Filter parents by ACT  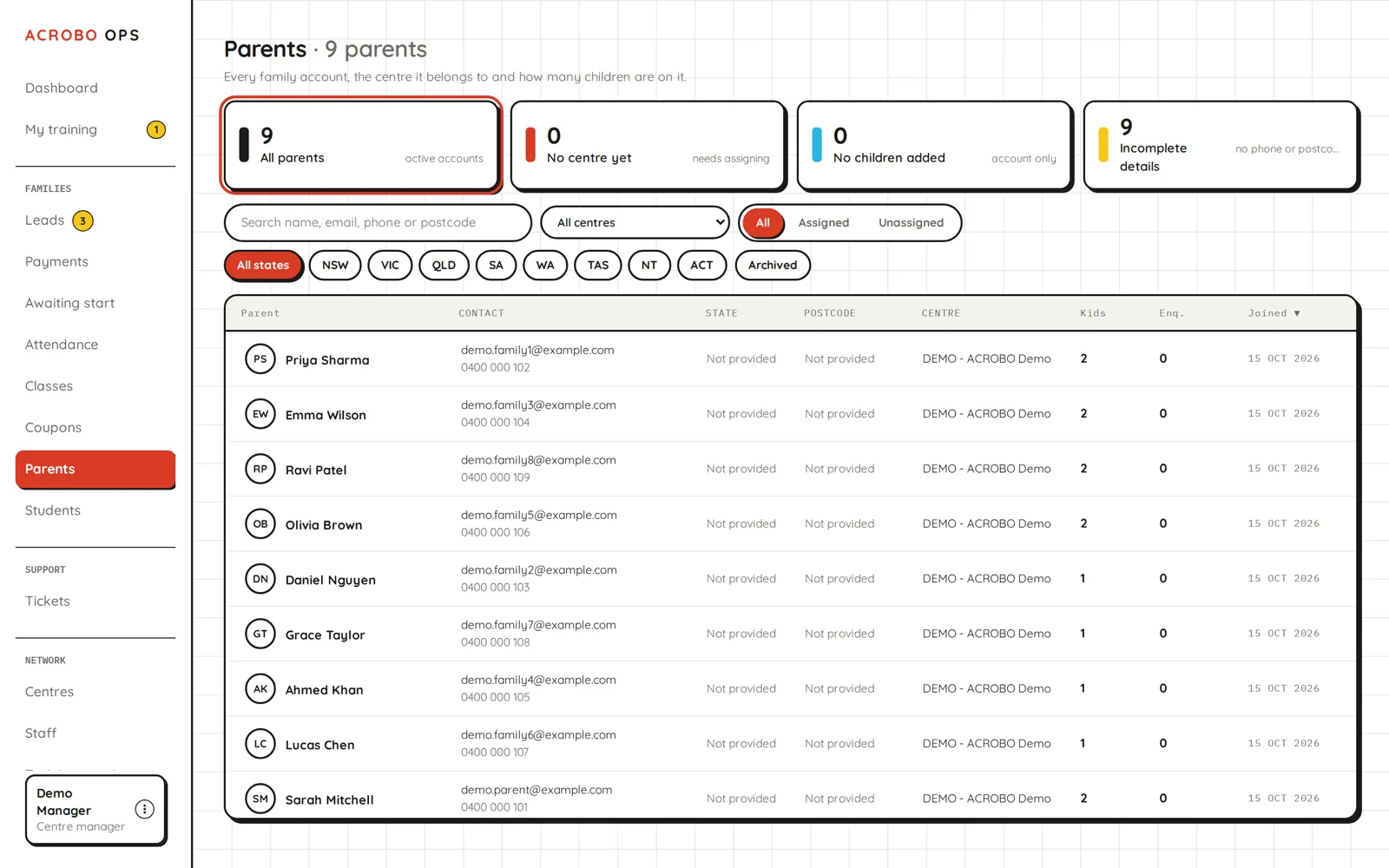click(701, 265)
